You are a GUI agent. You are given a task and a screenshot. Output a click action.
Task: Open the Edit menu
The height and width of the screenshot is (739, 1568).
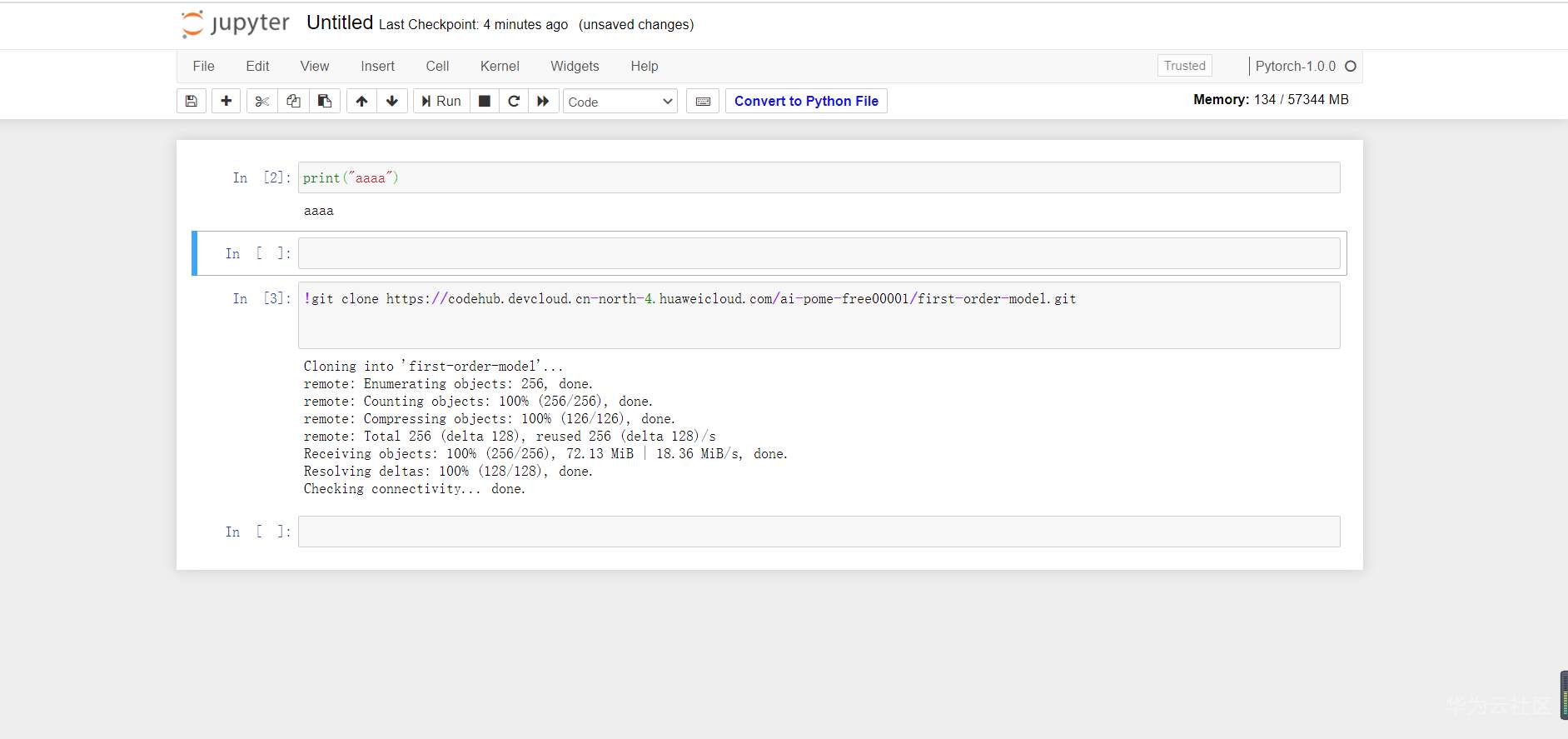click(x=257, y=66)
